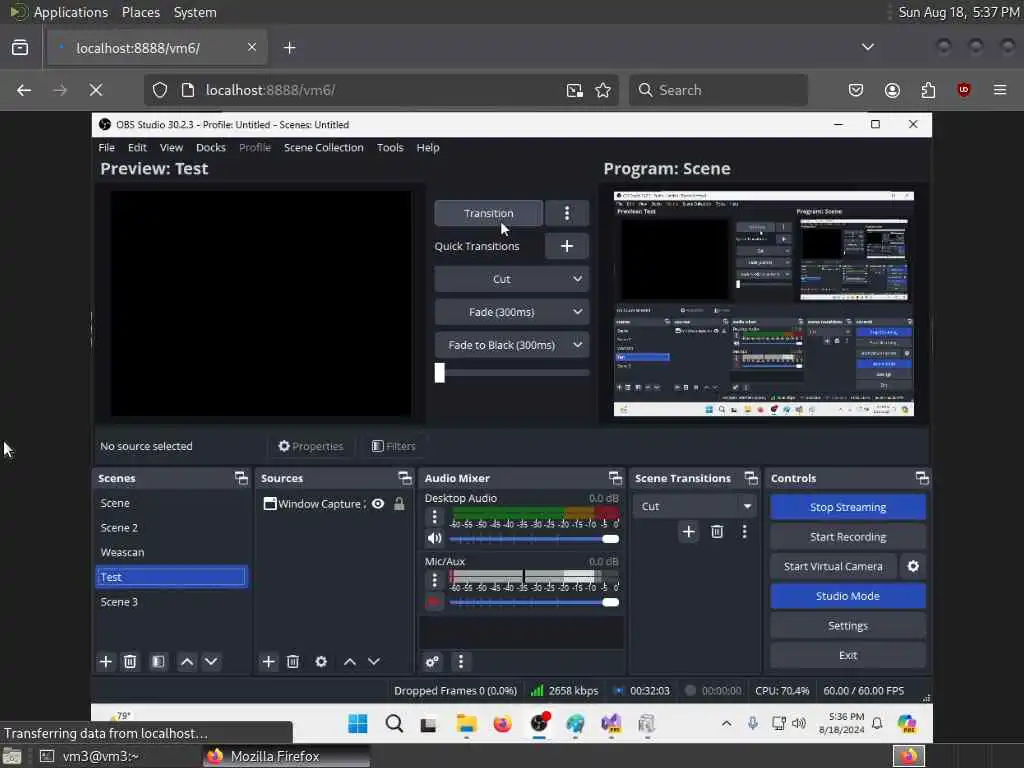
Task: Open the Scene Collection menu
Action: 323,148
